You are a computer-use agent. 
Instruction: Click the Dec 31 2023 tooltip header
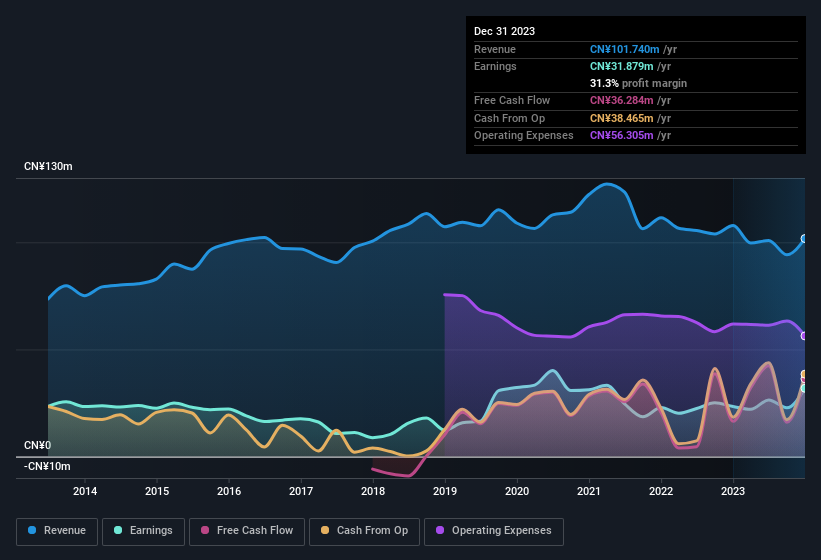[x=504, y=31]
